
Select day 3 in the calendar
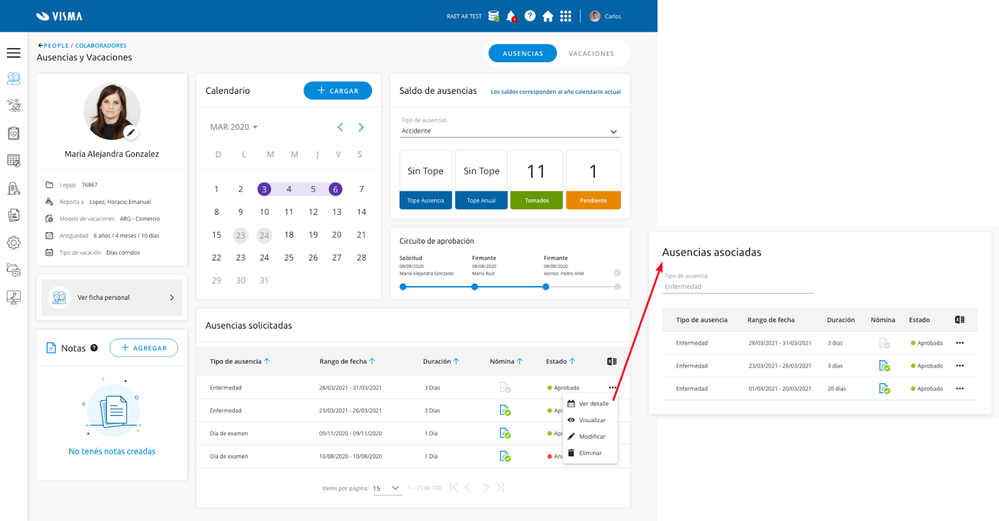point(264,189)
